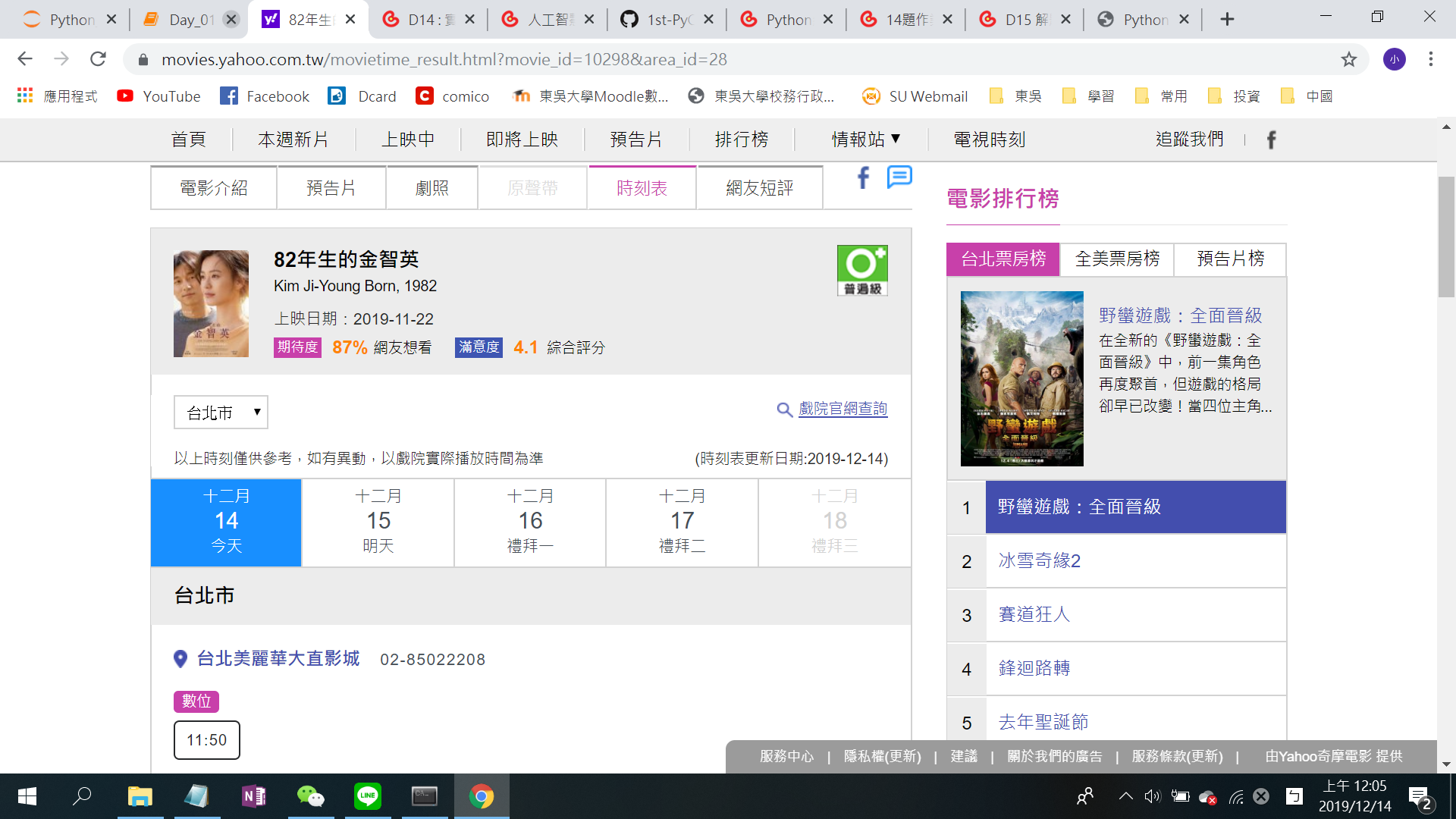The width and height of the screenshot is (1456, 819).
Task: Switch to the 電影介紹 tab
Action: [214, 188]
